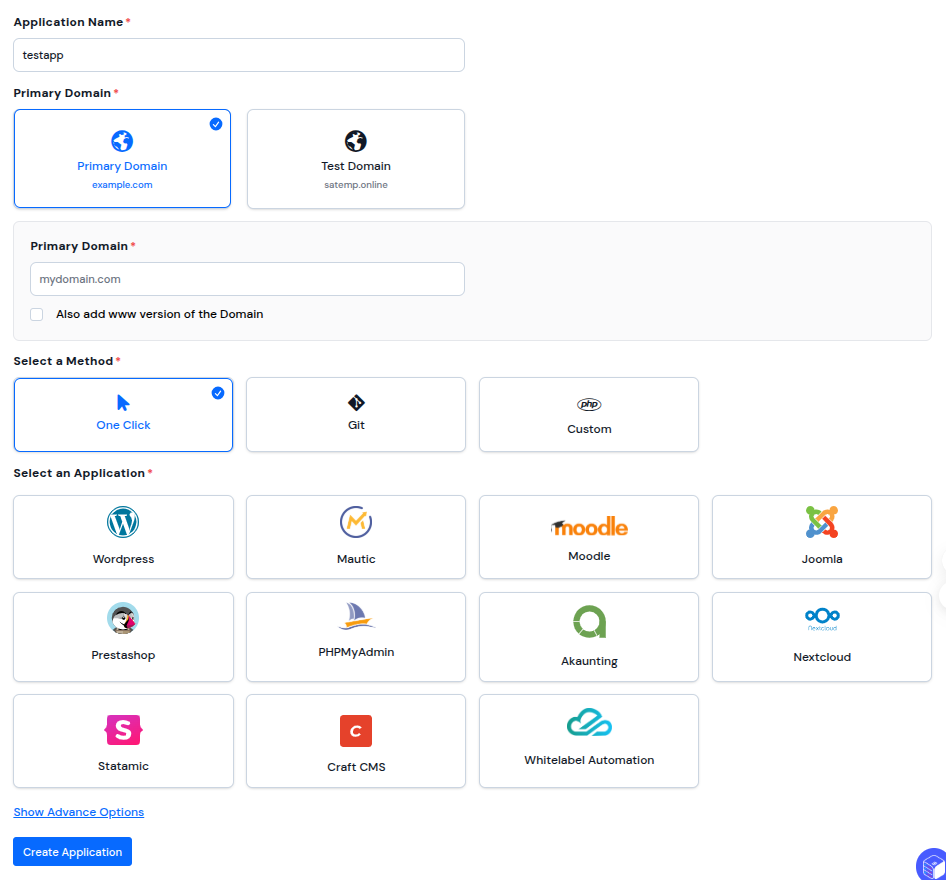Click the Whitelabel Automation label text
Viewport: 946px width, 880px height.
(589, 760)
